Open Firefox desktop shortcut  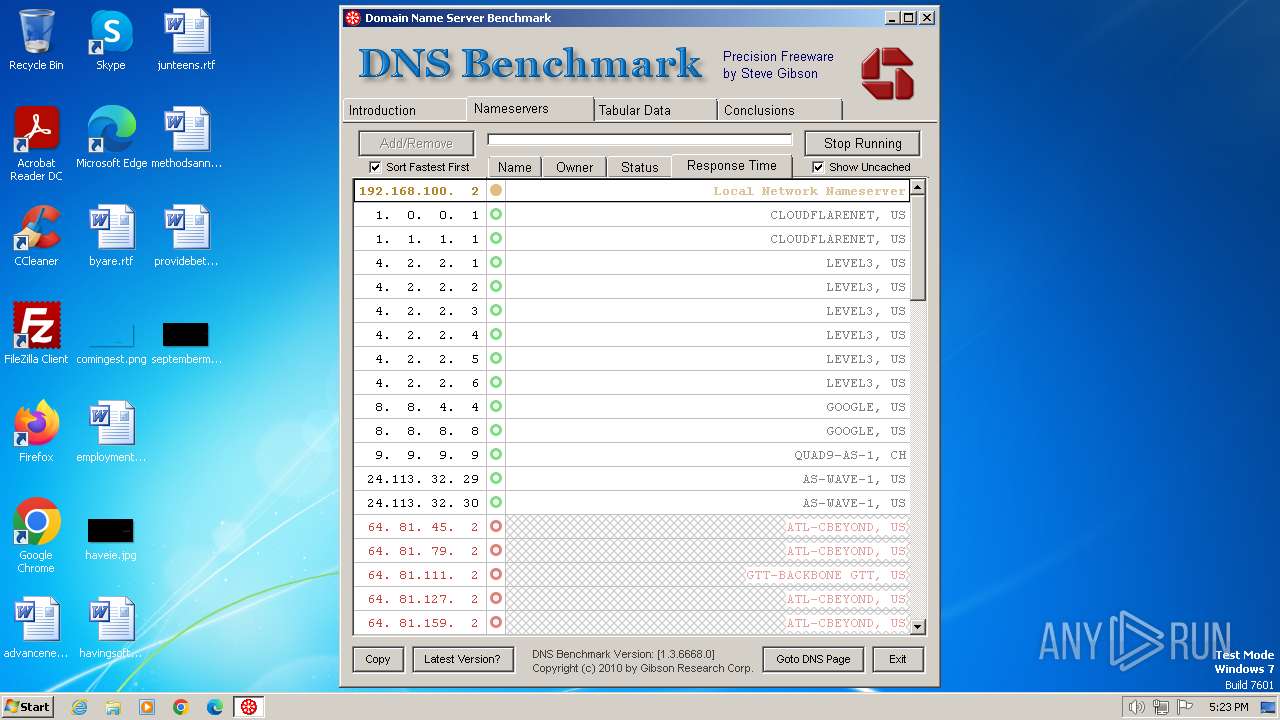pos(36,432)
